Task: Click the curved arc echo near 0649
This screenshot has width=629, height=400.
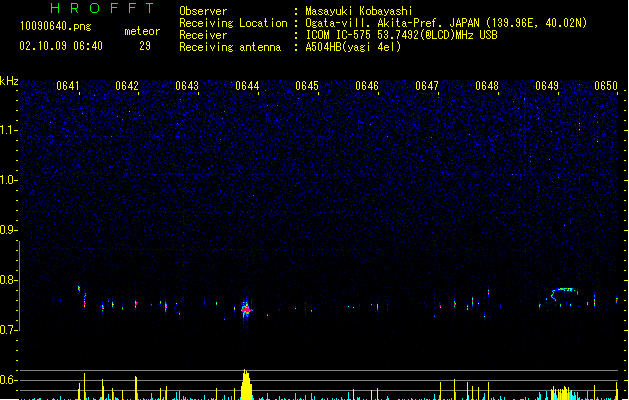Action: (x=564, y=295)
